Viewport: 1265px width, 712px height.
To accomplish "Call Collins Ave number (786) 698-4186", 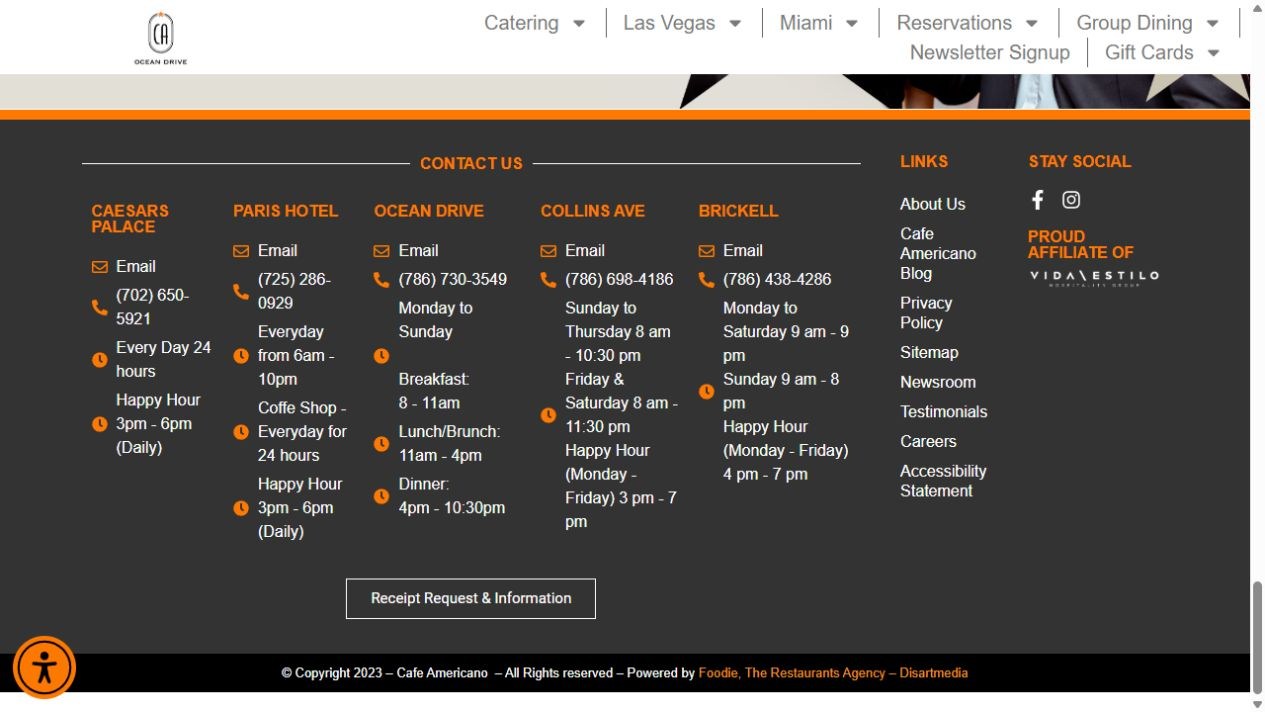I will (619, 280).
